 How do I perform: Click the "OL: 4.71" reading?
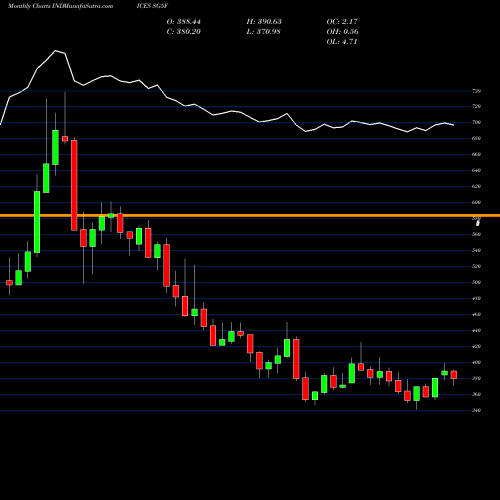[342, 42]
